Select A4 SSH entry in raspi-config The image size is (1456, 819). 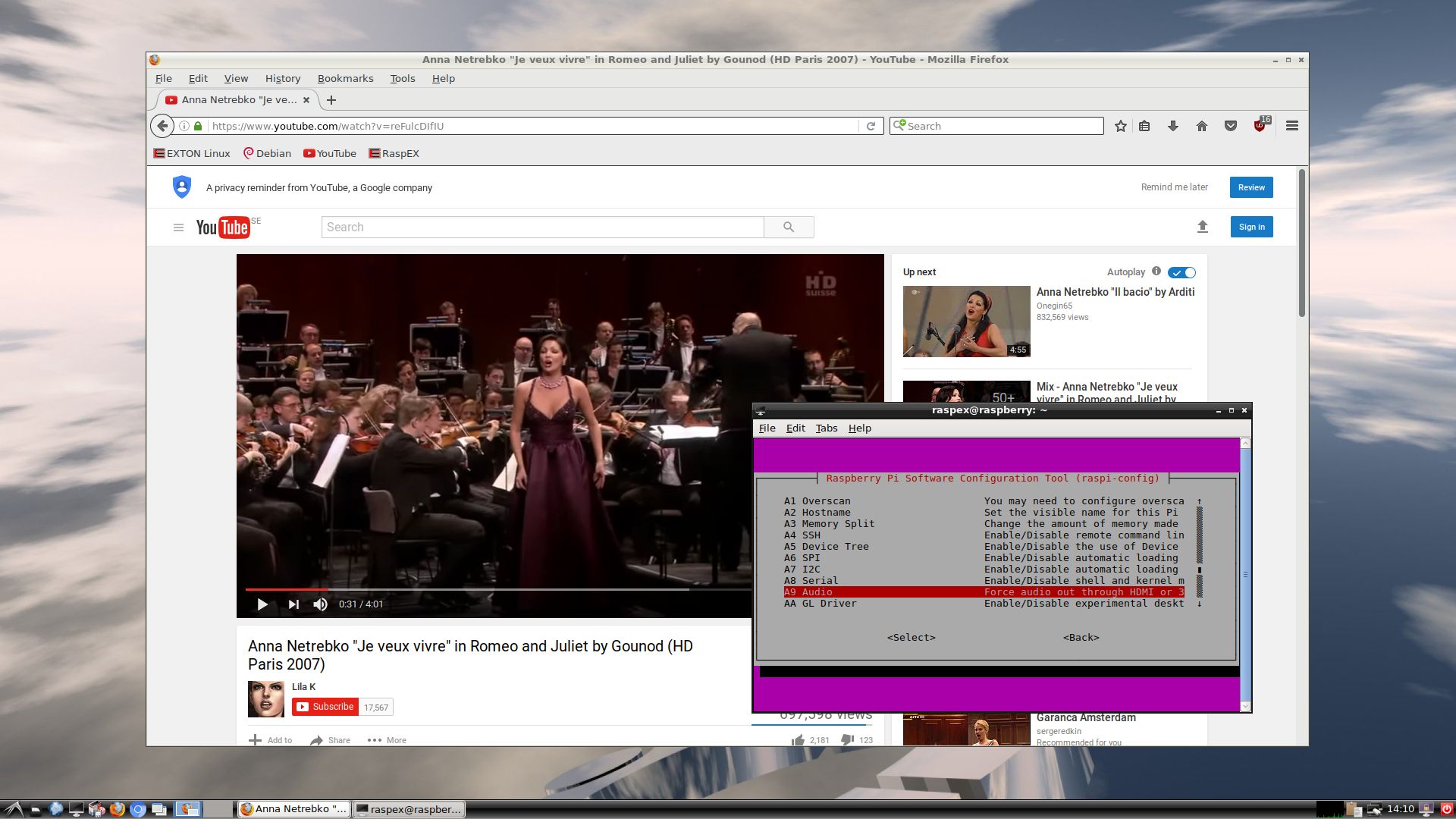coord(984,535)
